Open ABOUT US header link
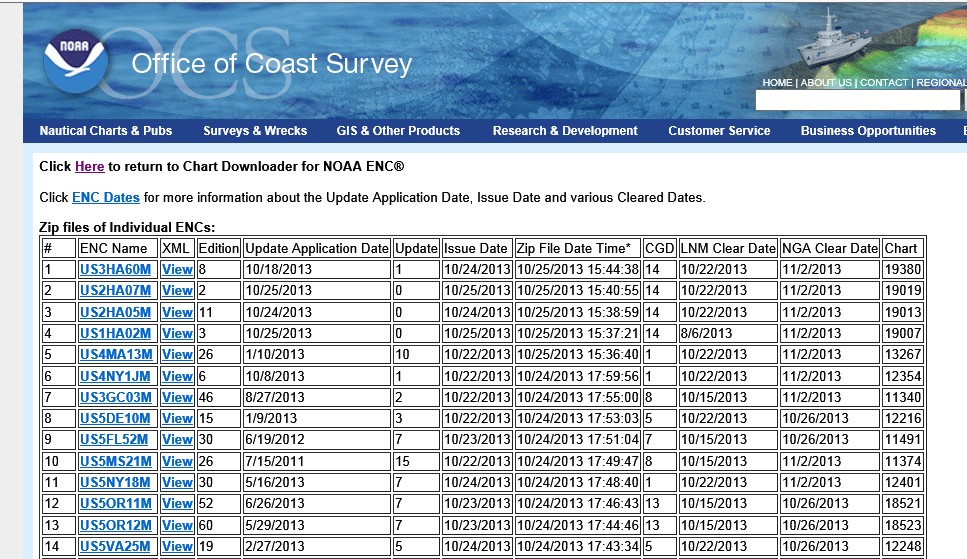The height and width of the screenshot is (559, 967). (x=826, y=83)
